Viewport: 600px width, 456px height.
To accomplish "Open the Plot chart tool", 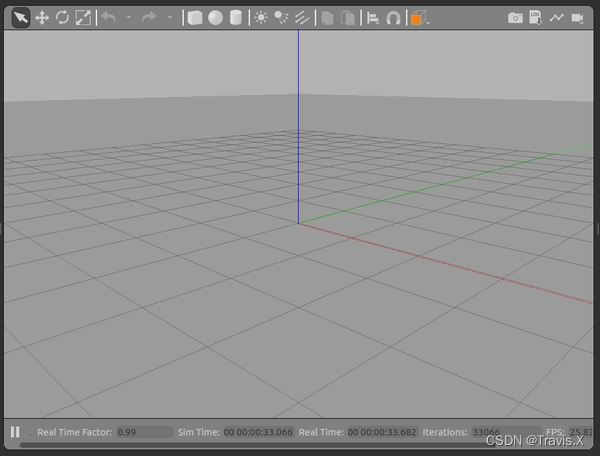I will 556,18.
